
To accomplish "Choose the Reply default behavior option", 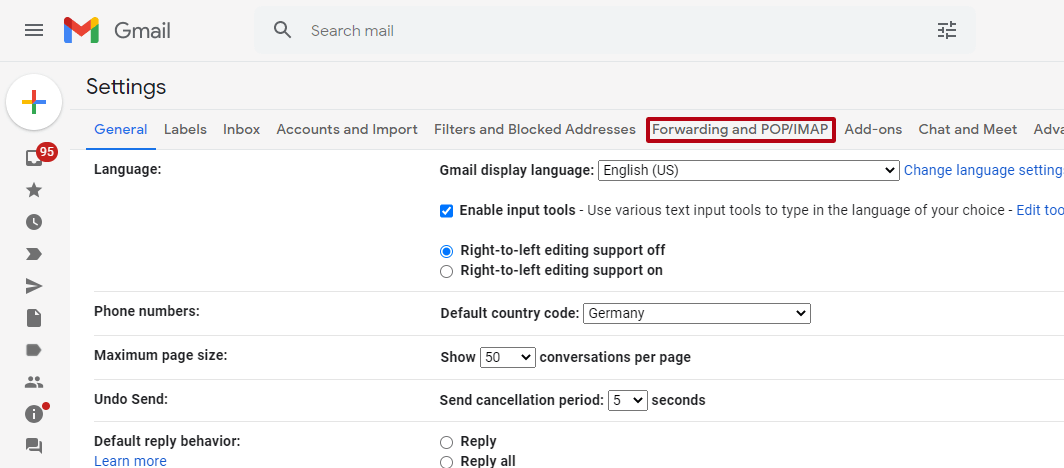I will coord(447,442).
